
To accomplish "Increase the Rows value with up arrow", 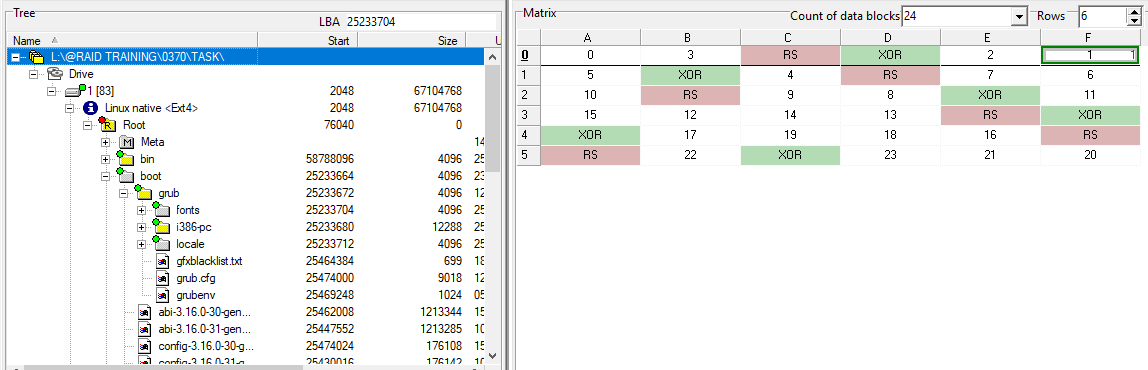I will pyautogui.click(x=1133, y=12).
